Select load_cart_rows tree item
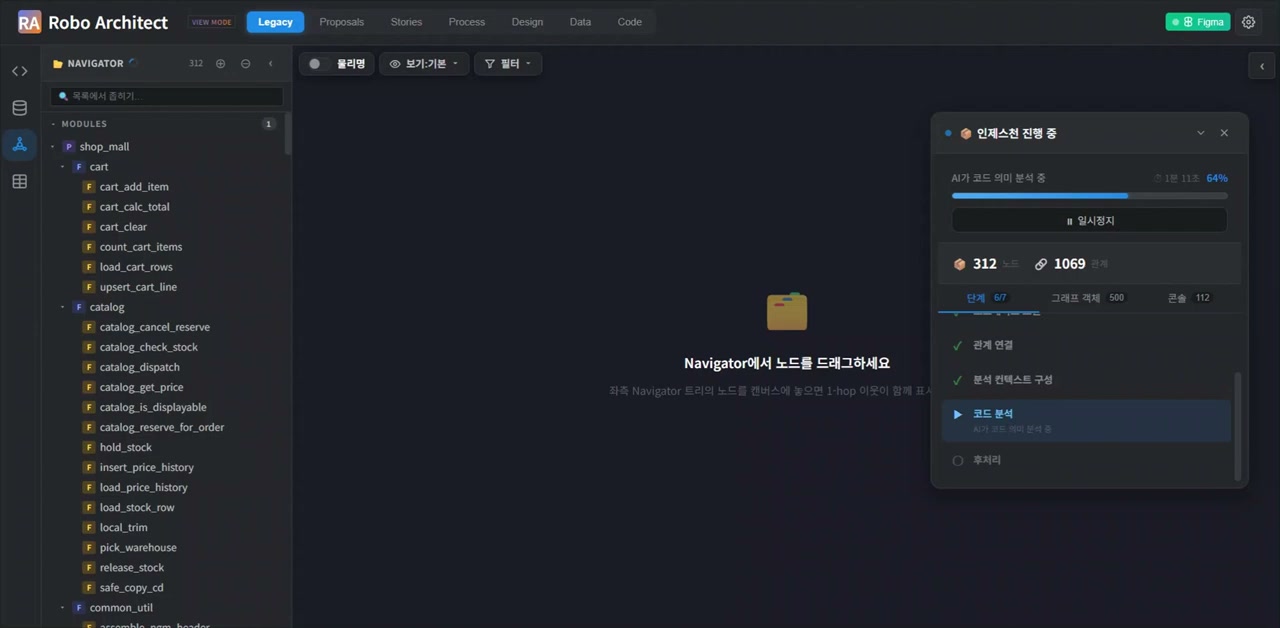This screenshot has width=1280, height=628. pyautogui.click(x=136, y=267)
